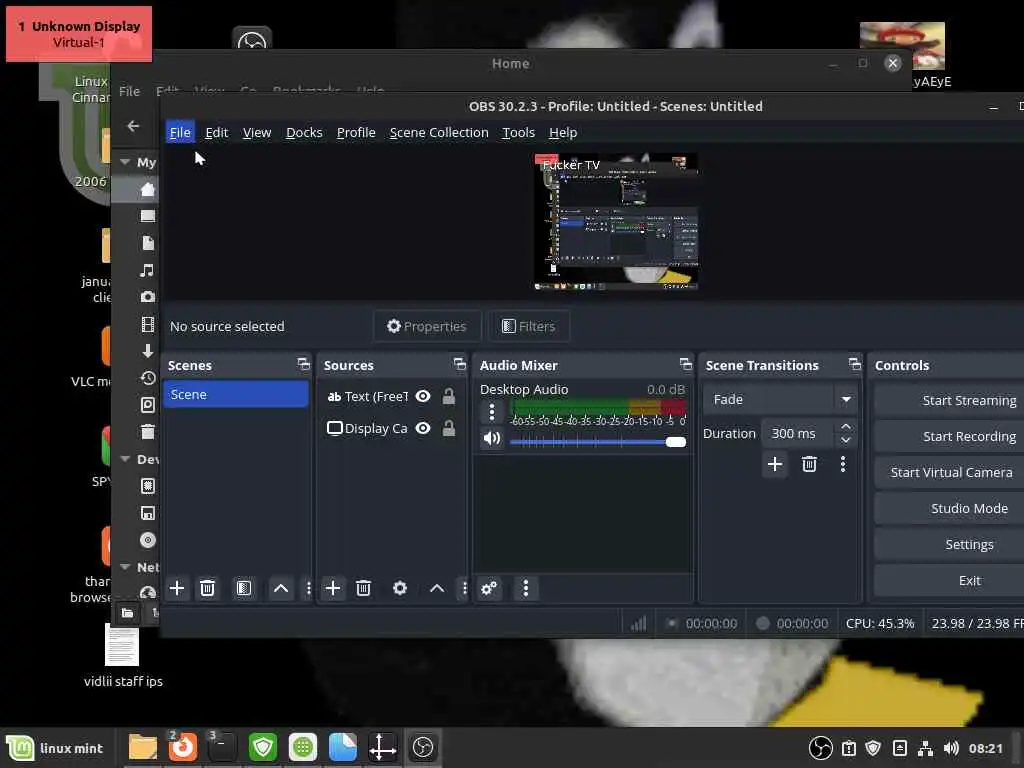Viewport: 1024px width, 768px height.
Task: Pop out the Sources dock
Action: [x=460, y=364]
